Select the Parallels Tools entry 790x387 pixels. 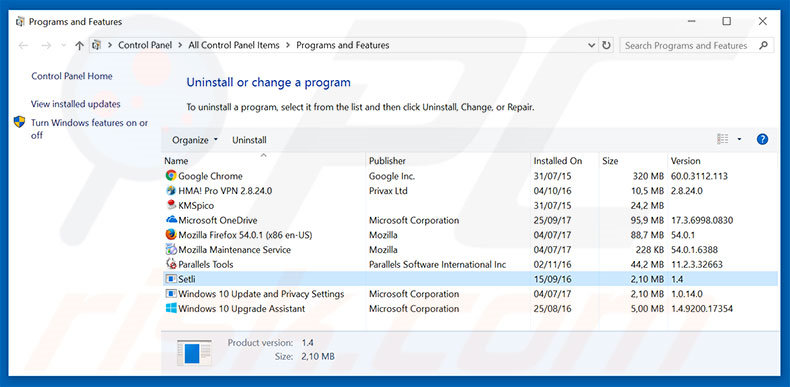coord(206,264)
